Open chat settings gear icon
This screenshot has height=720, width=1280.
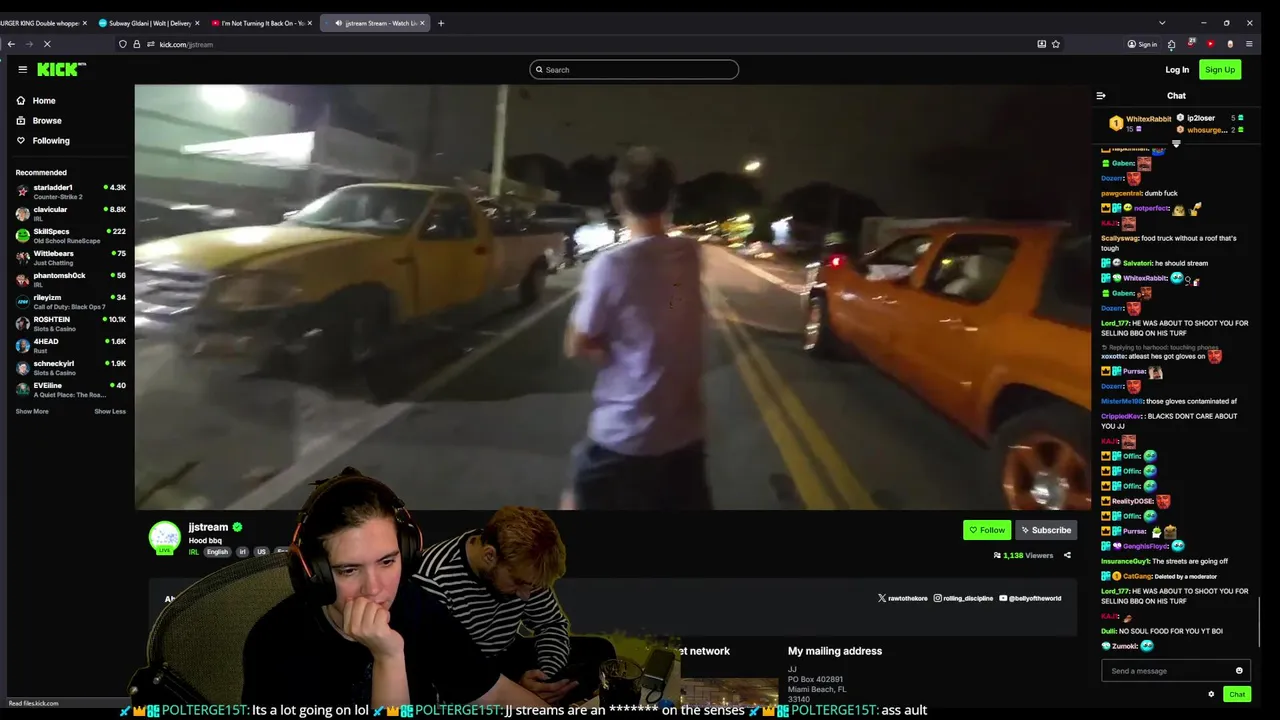[1211, 694]
